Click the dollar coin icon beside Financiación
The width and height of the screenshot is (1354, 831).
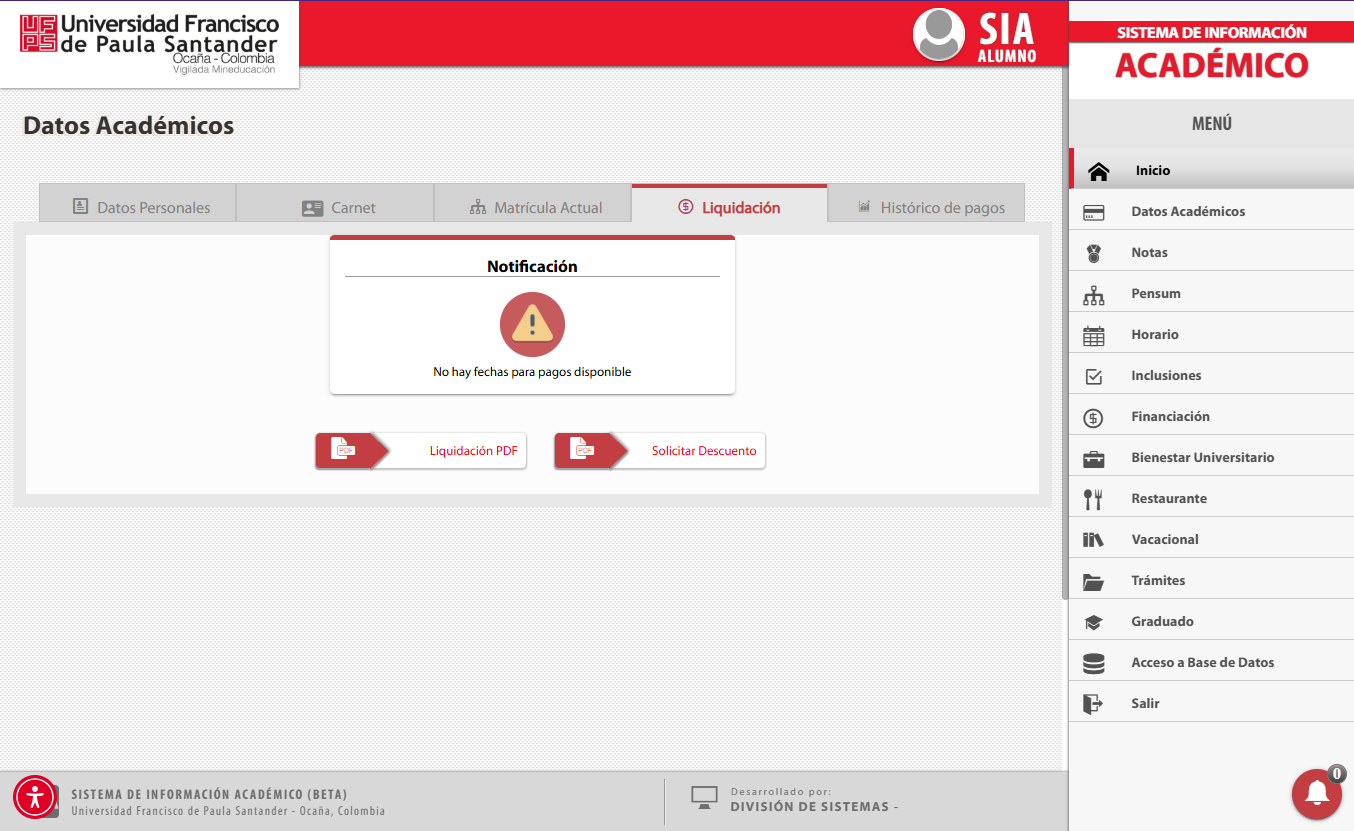(1094, 418)
